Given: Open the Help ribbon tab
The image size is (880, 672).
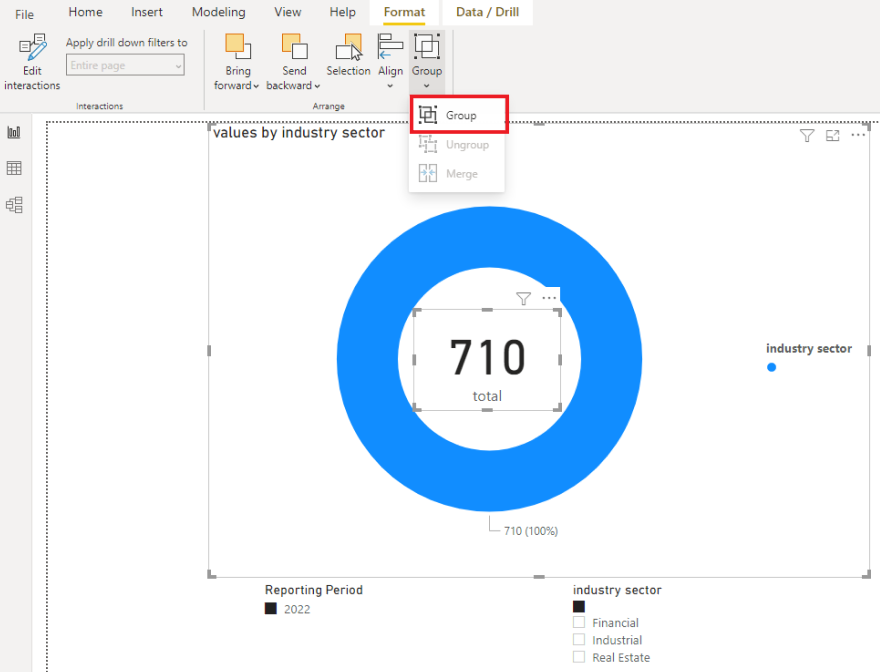Looking at the screenshot, I should pos(342,12).
